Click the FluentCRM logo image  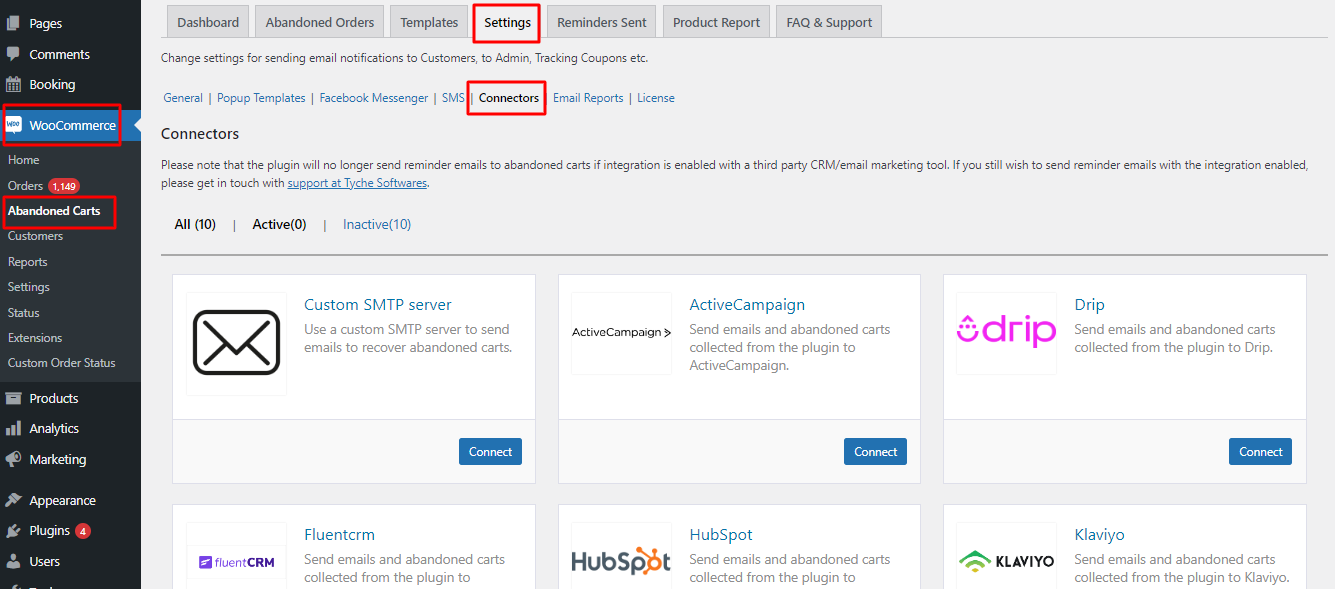coord(236,561)
